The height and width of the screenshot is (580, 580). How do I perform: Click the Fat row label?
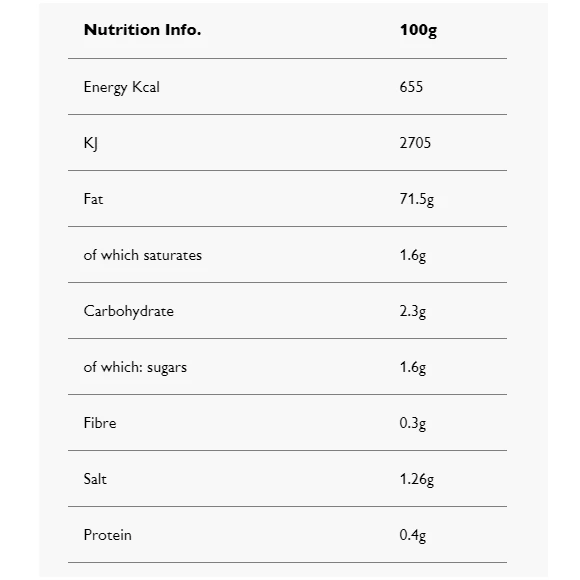pyautogui.click(x=93, y=199)
